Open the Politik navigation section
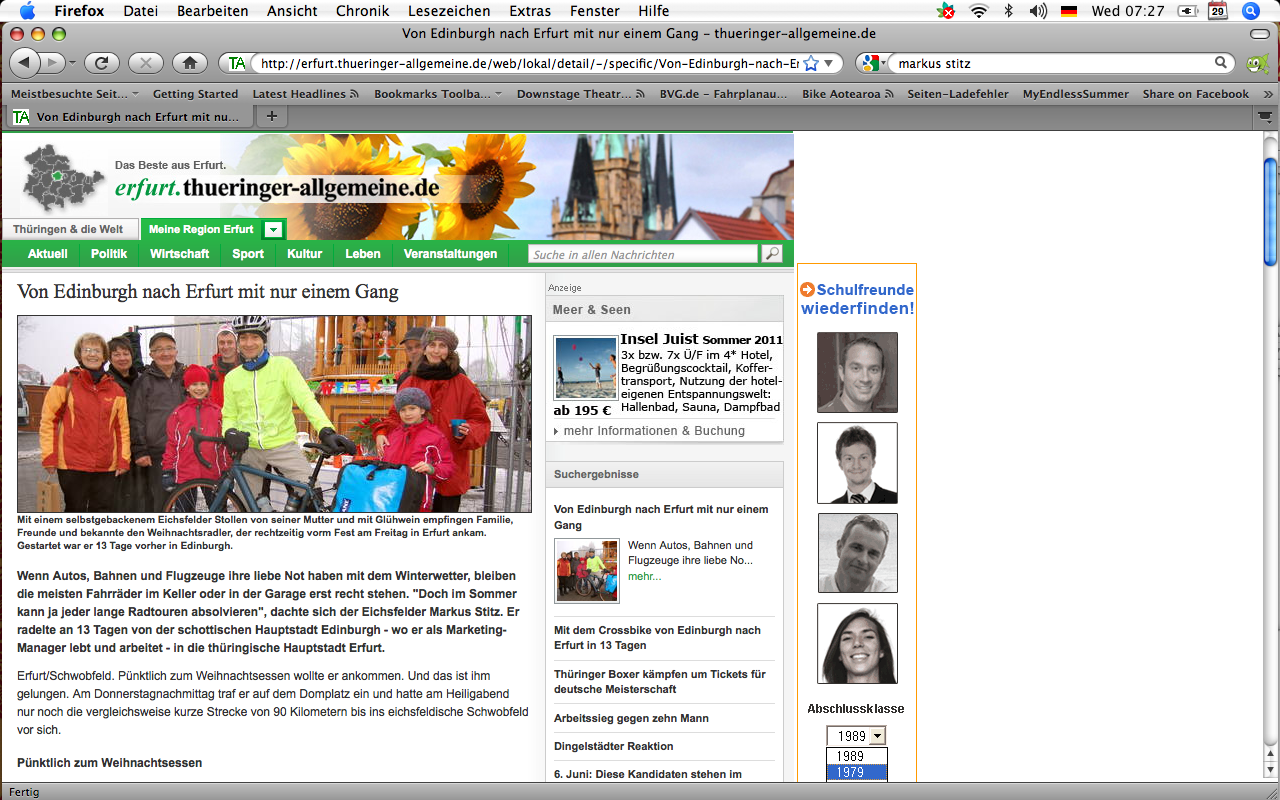1280x800 pixels. click(x=109, y=254)
